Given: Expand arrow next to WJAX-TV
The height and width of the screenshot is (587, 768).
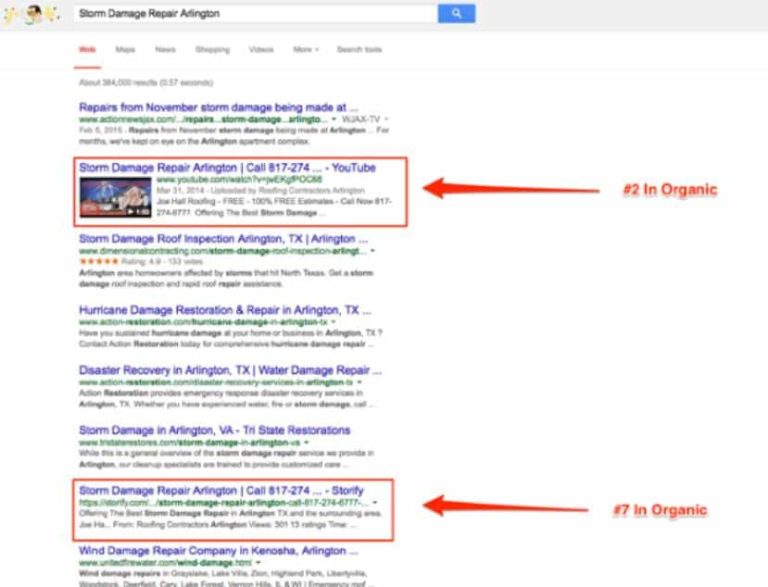Looking at the screenshot, I should (386, 119).
